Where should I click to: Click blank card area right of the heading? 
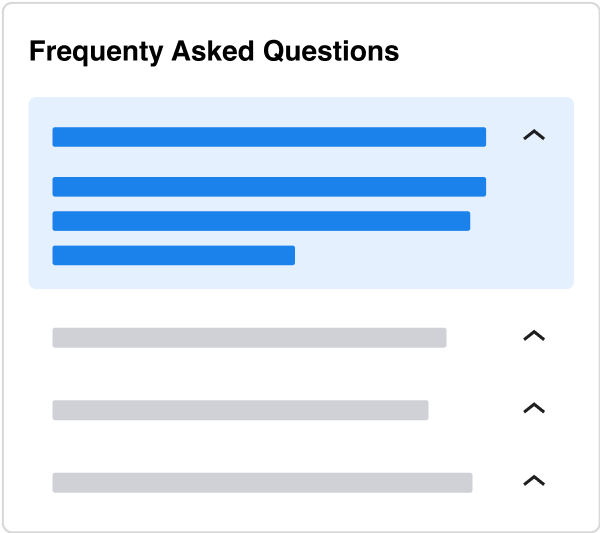click(x=490, y=51)
